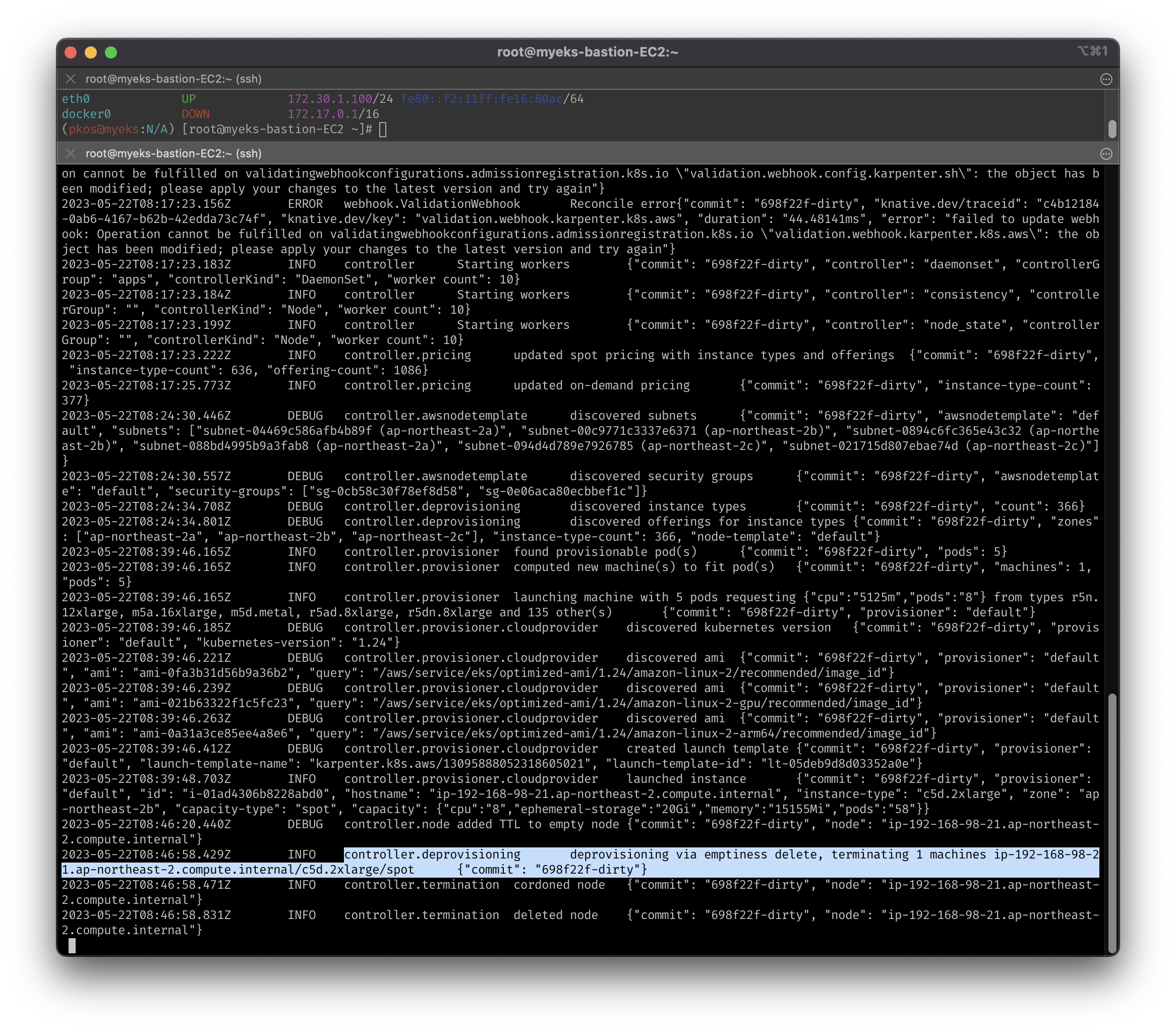Click timestamp 2023-05-22T08:39:48.703Z
1176x1031 pixels.
(146, 779)
